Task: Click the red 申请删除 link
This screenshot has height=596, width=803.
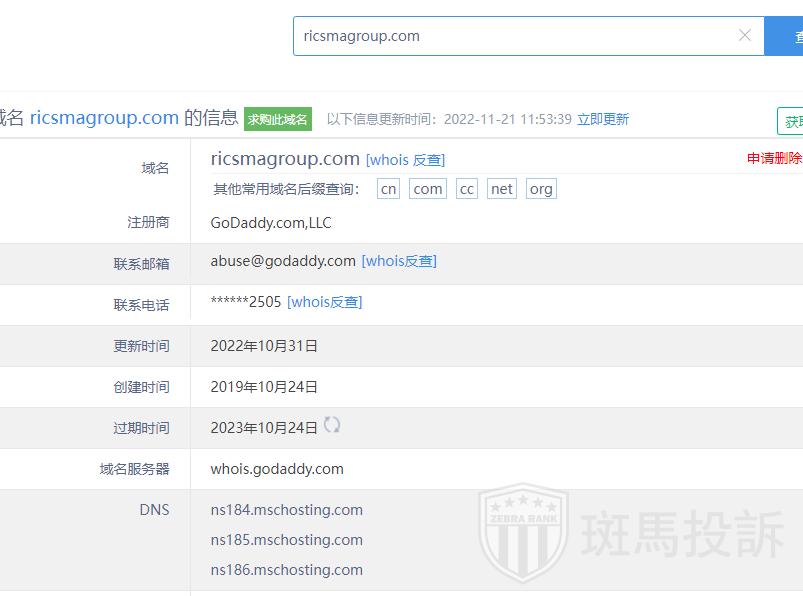Action: [775, 159]
